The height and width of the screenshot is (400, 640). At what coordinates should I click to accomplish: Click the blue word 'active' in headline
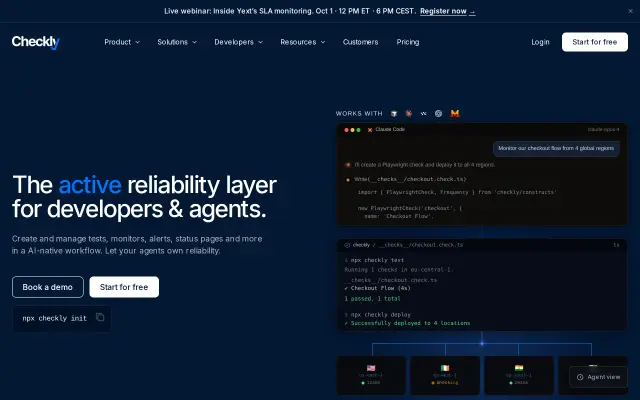tap(90, 185)
